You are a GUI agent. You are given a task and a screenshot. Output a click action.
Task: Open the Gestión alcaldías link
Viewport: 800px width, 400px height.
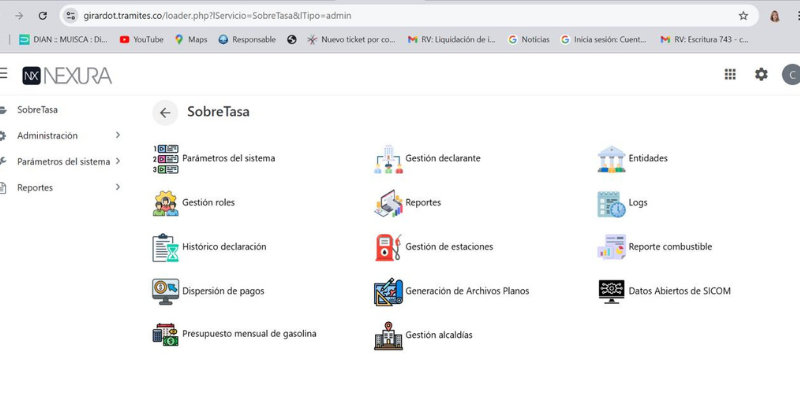pyautogui.click(x=438, y=335)
